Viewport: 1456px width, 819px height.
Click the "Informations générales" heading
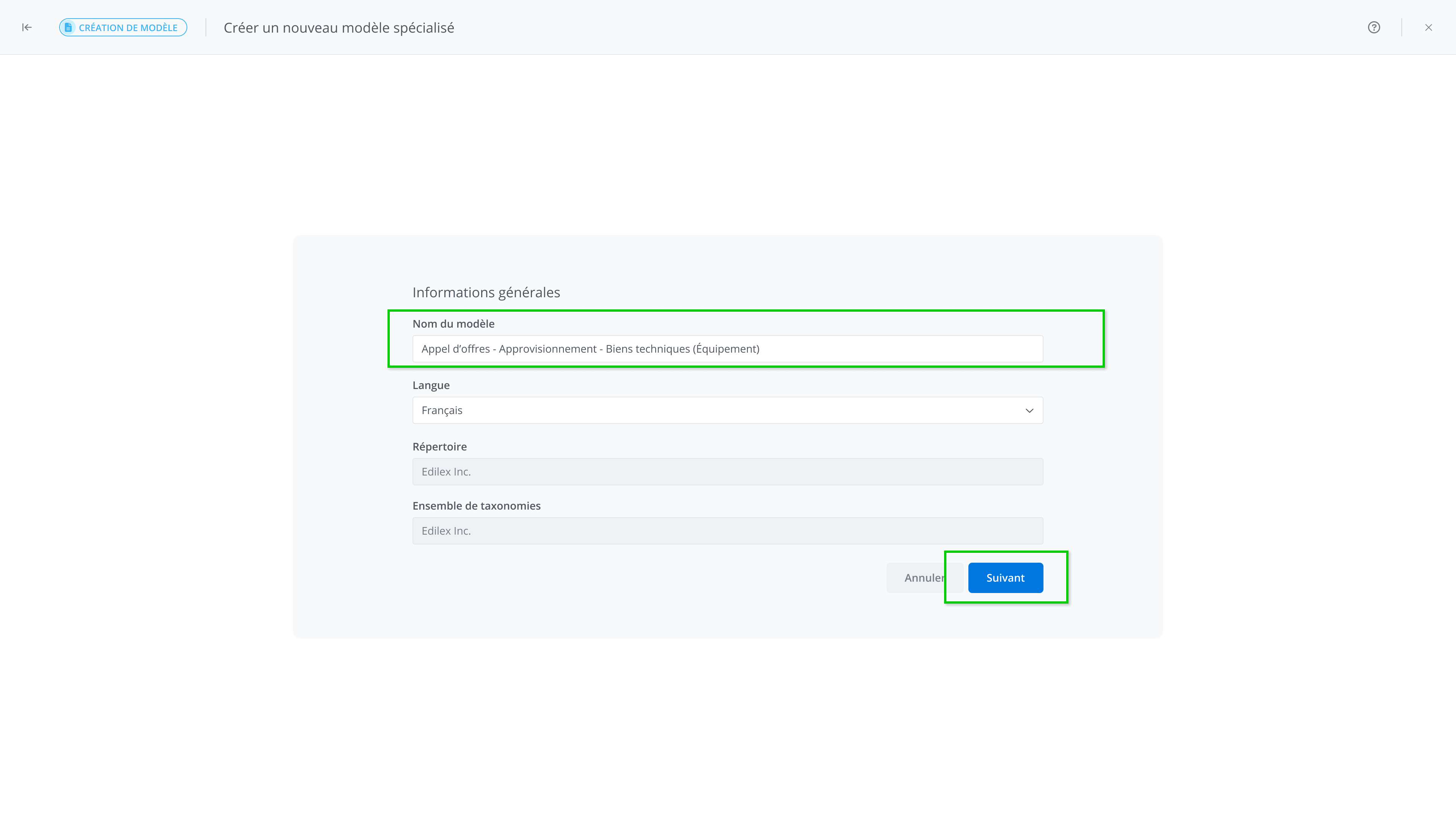[x=485, y=292]
